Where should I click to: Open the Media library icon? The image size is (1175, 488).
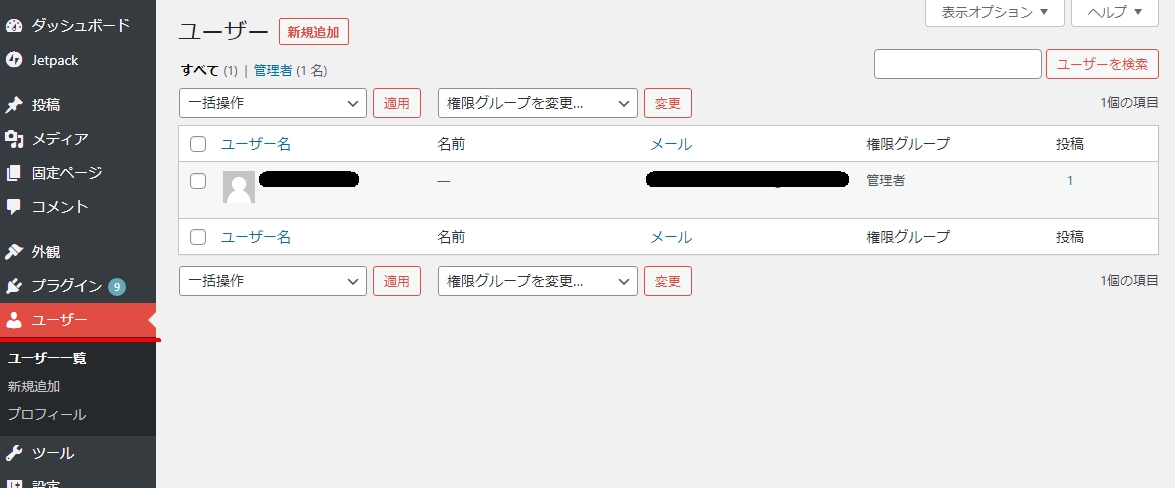(13, 139)
